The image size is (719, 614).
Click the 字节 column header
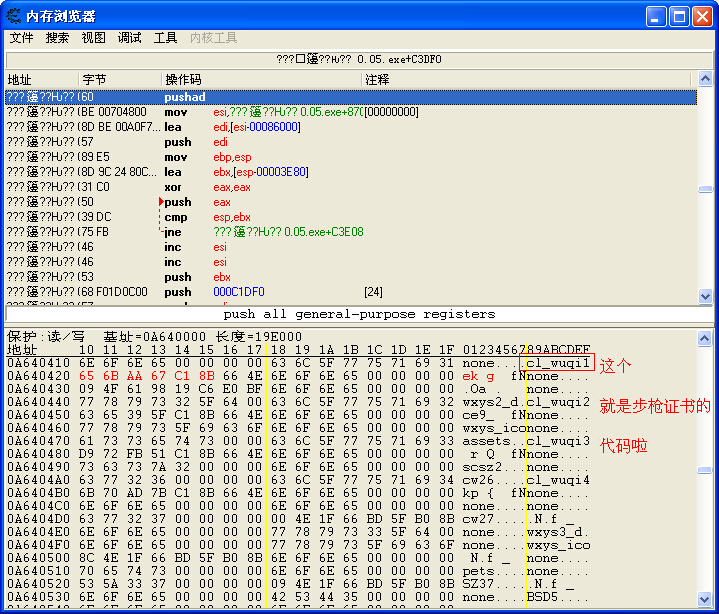click(x=120, y=80)
